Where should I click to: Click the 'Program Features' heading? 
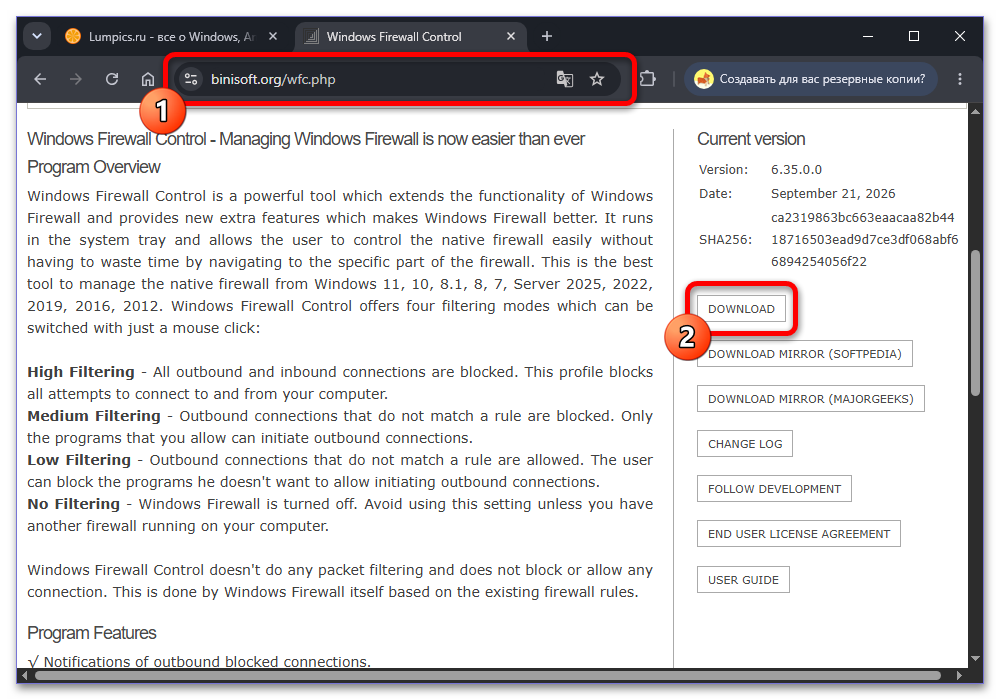92,633
